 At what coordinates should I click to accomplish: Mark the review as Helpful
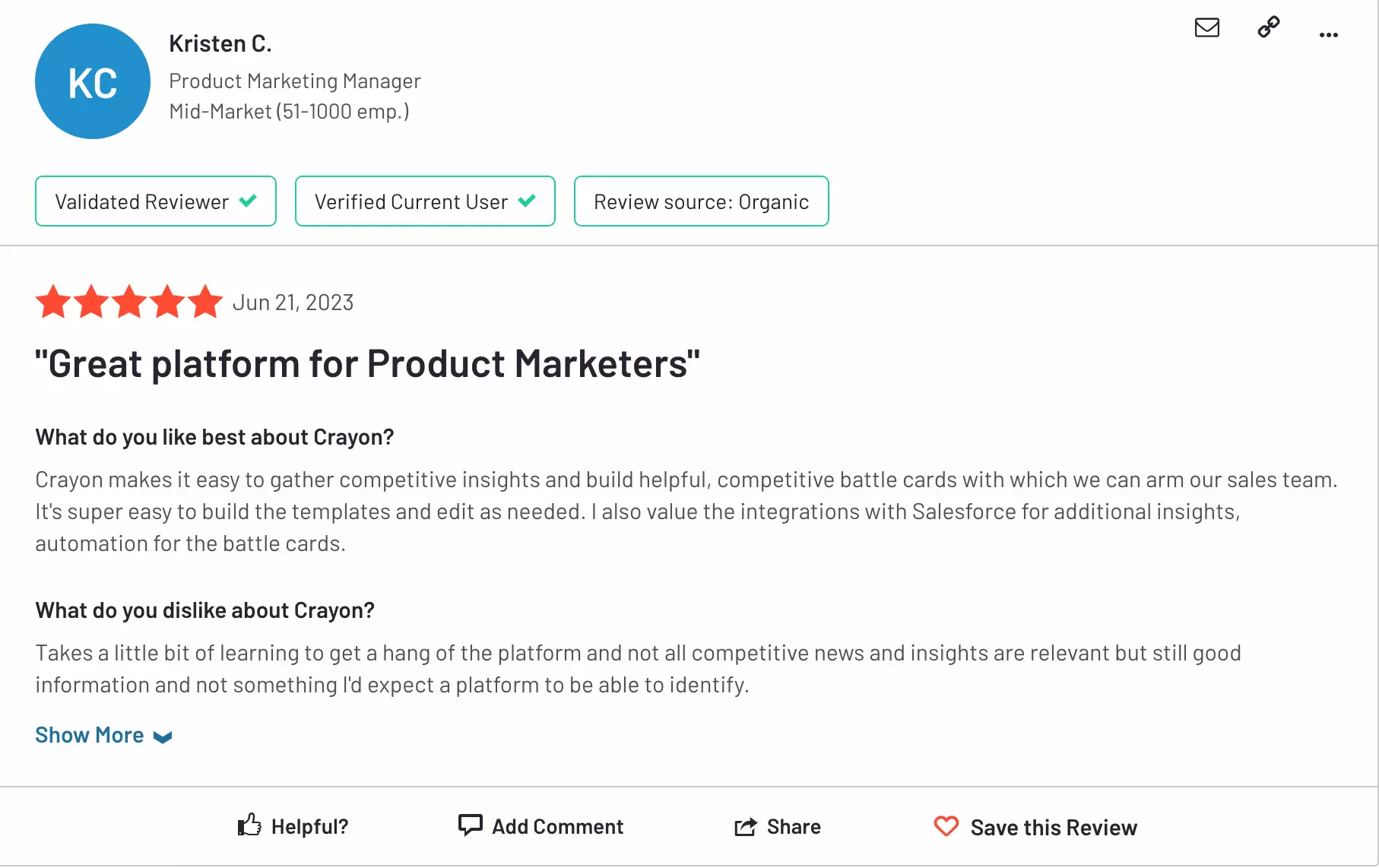(x=293, y=826)
